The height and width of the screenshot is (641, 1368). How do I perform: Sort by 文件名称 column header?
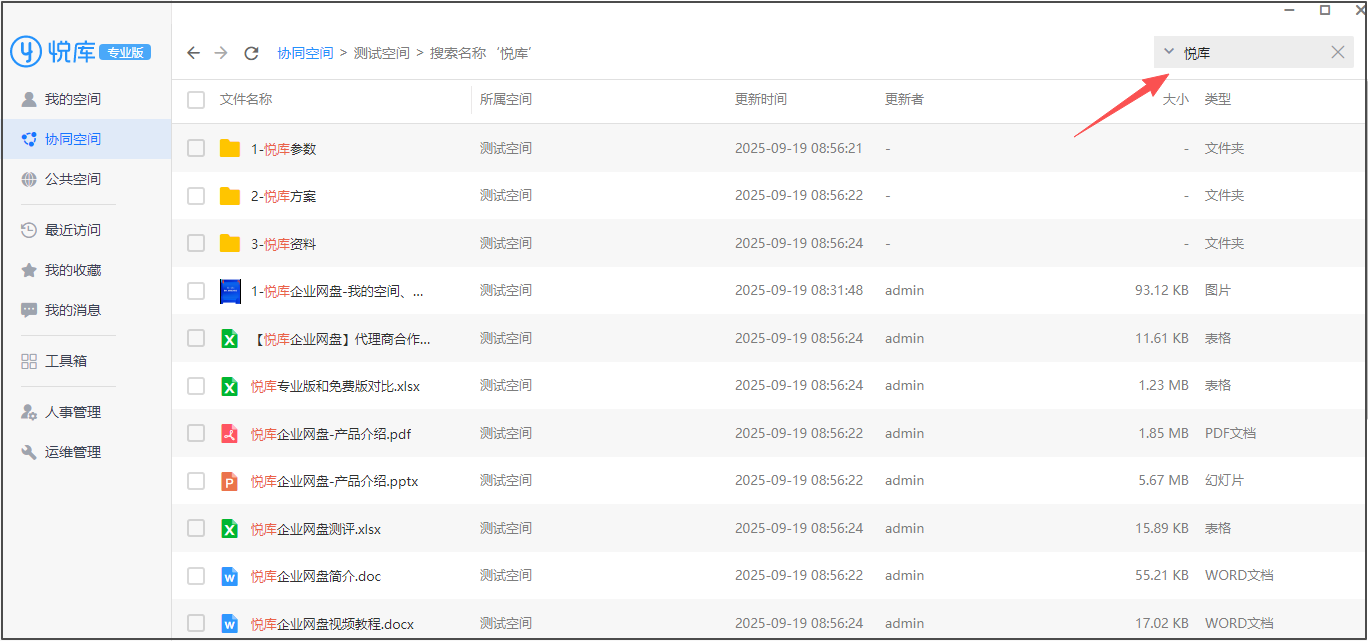[246, 99]
